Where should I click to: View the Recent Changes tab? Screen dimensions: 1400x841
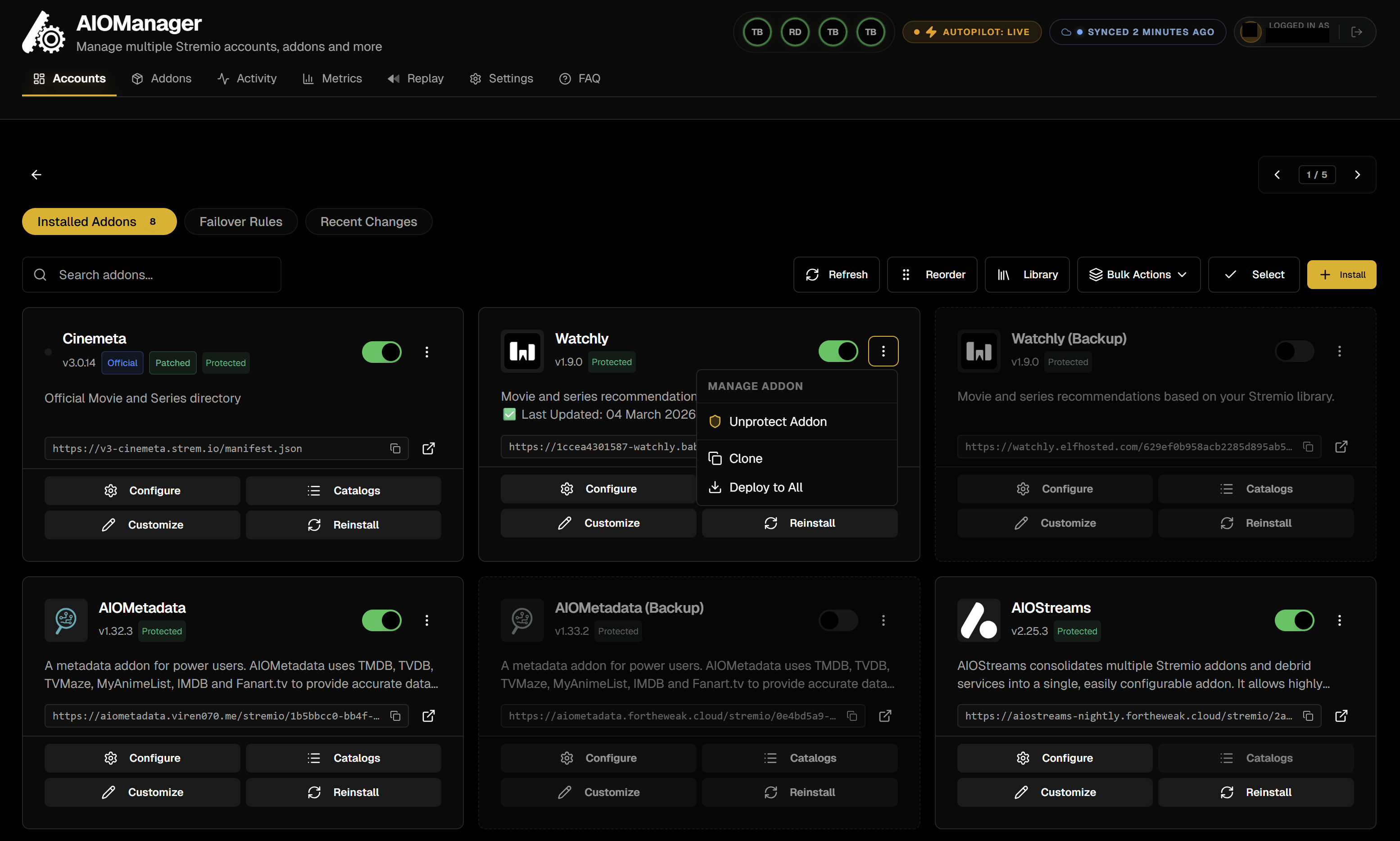tap(368, 222)
